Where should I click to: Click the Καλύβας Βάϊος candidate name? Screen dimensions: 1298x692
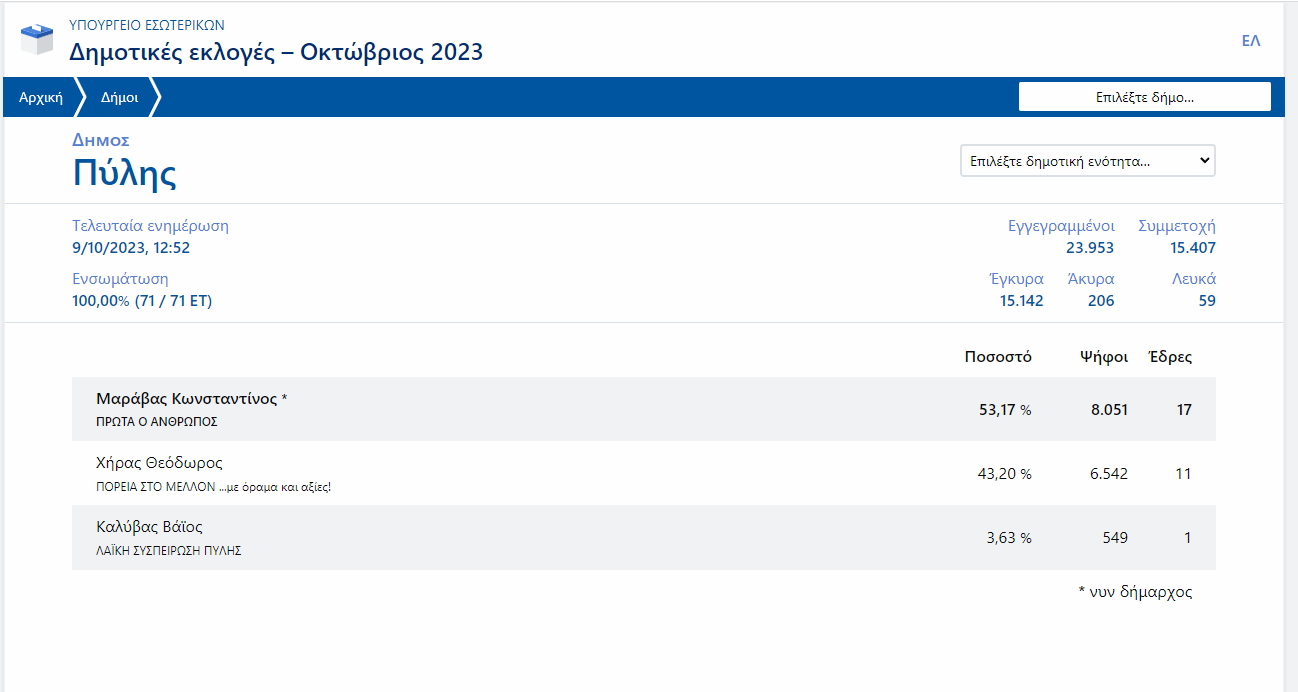[x=149, y=527]
